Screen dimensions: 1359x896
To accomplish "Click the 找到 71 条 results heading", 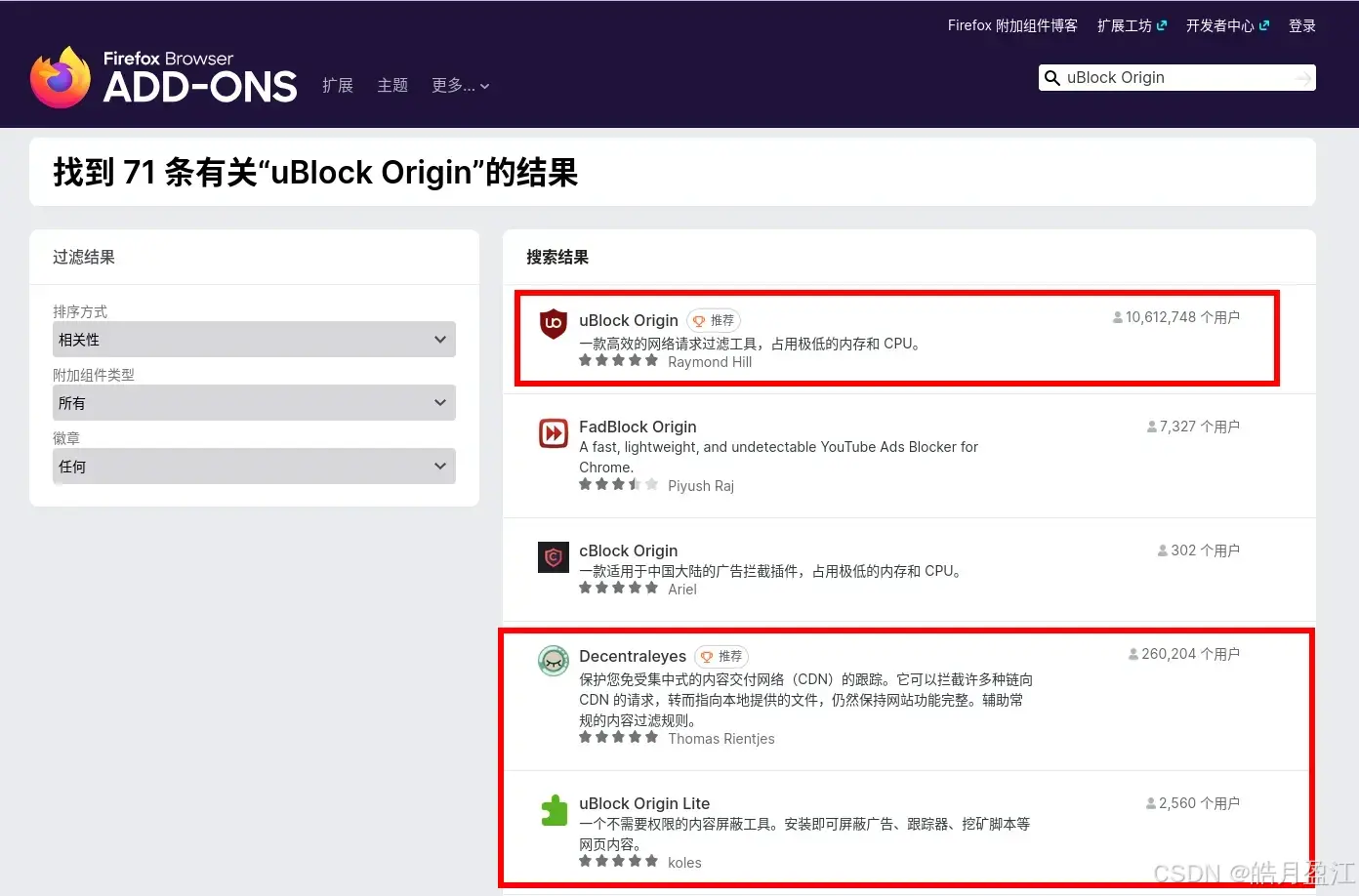I will click(x=315, y=173).
